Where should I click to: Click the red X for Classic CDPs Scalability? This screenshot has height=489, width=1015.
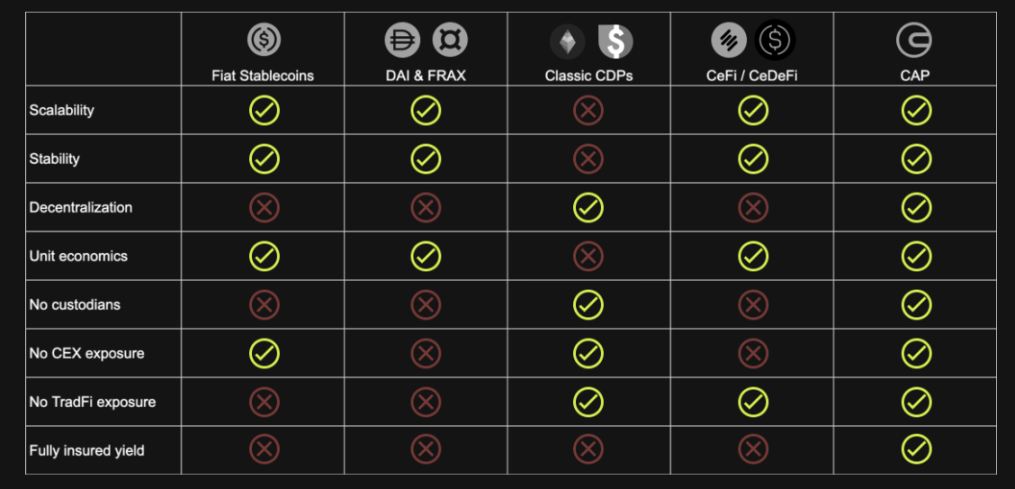click(x=588, y=110)
